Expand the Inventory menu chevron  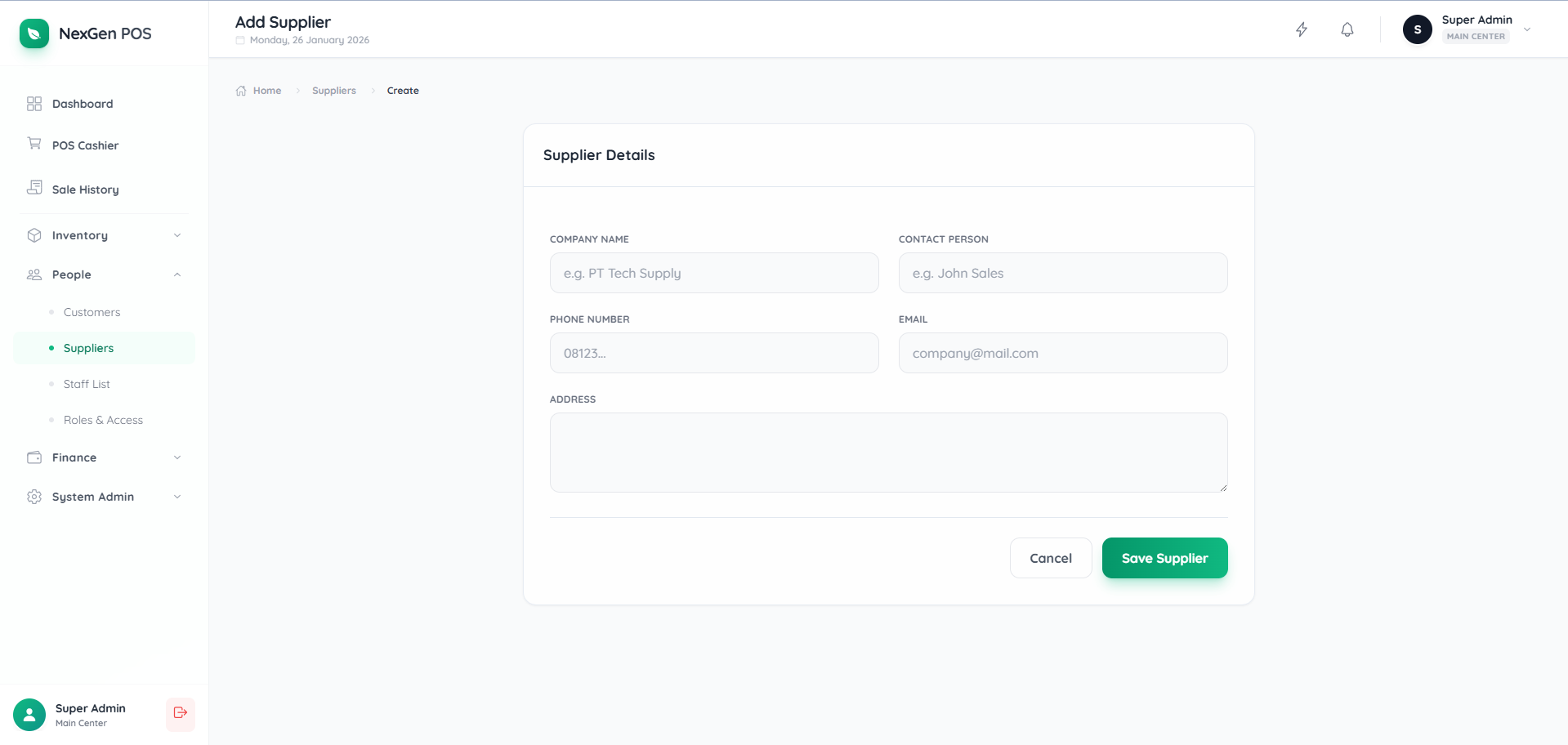point(177,235)
